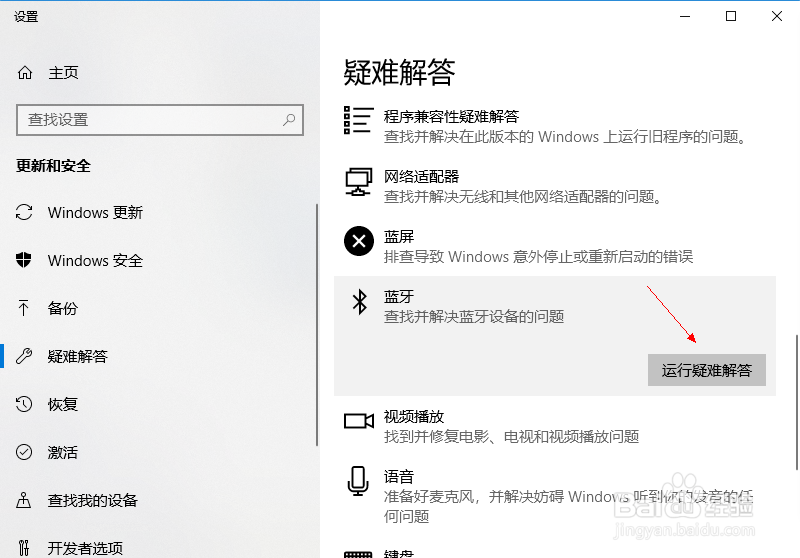Select 疑难解答 sidebar entry
The width and height of the screenshot is (800, 558).
[x=78, y=356]
